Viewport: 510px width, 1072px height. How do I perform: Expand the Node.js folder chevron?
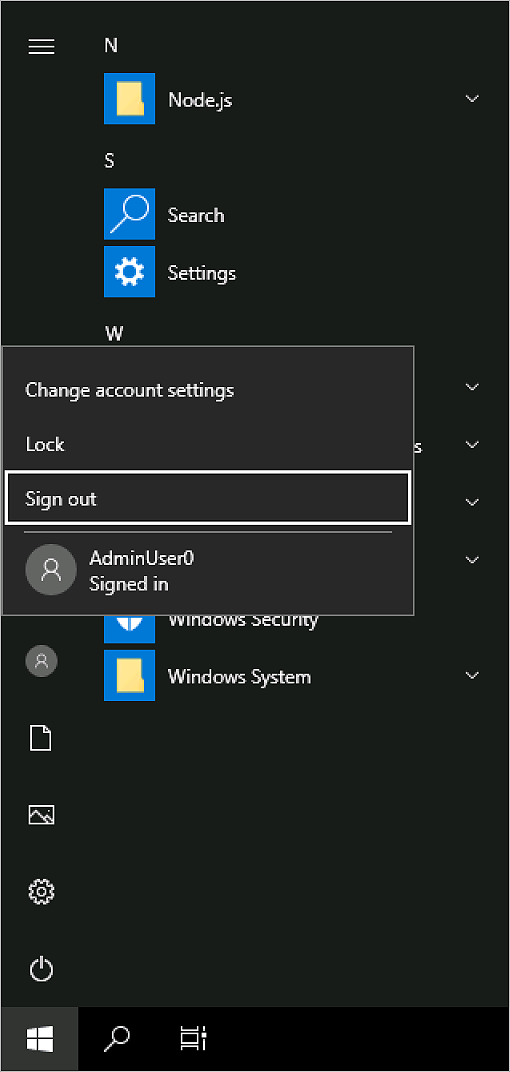[472, 98]
